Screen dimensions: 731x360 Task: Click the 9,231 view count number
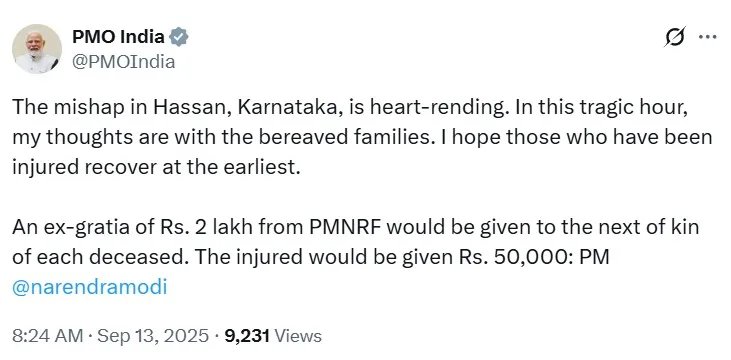[x=247, y=336]
